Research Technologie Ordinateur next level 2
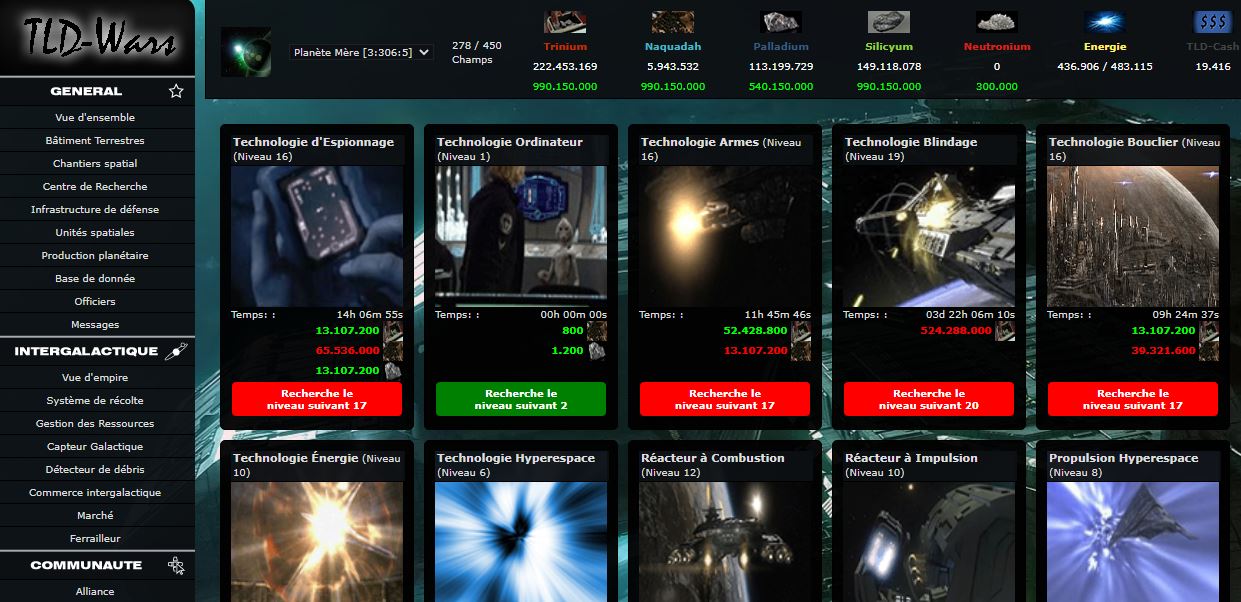1241x602 pixels. coord(520,399)
